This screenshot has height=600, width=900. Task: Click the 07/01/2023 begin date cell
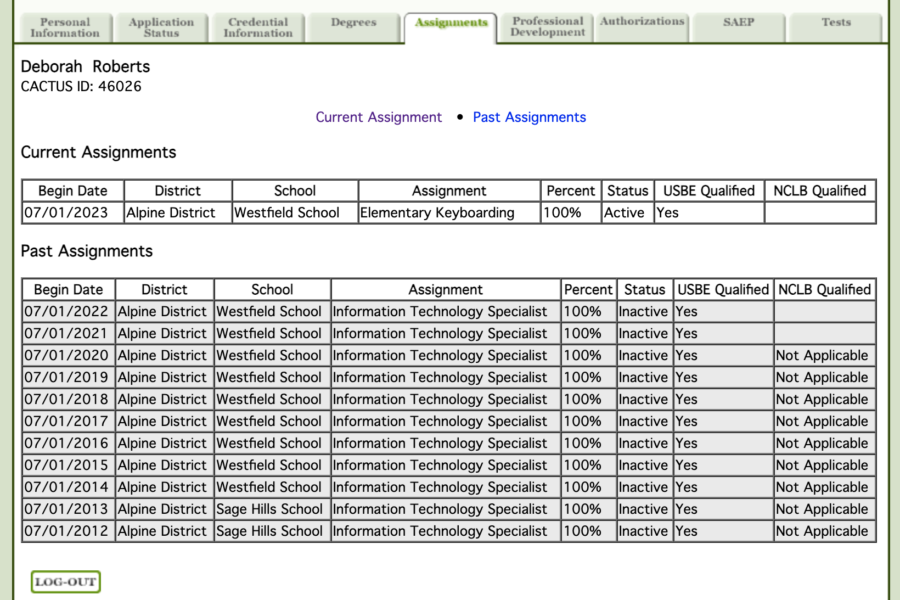coord(73,212)
